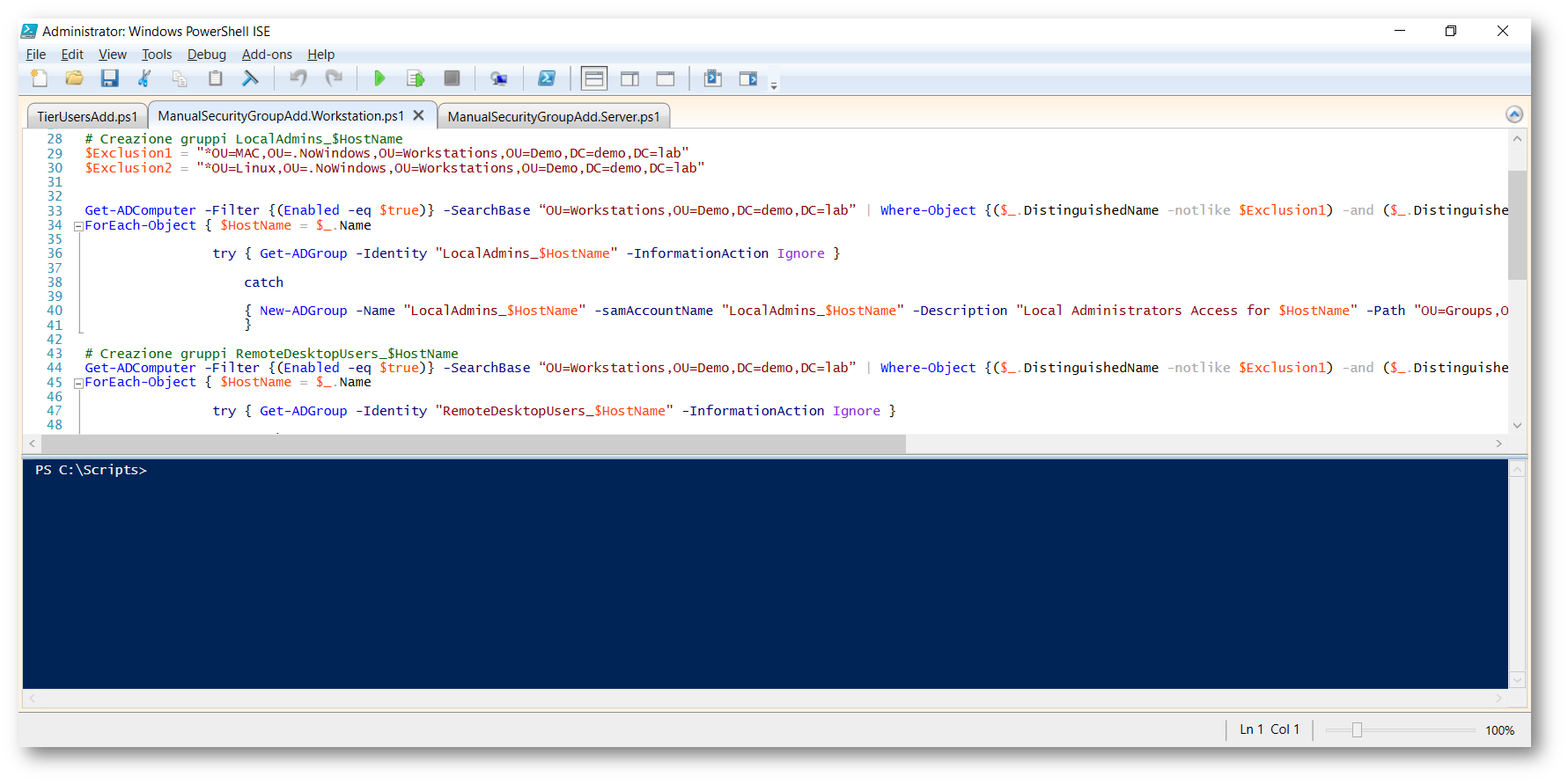Run the script with the green play icon

click(379, 79)
